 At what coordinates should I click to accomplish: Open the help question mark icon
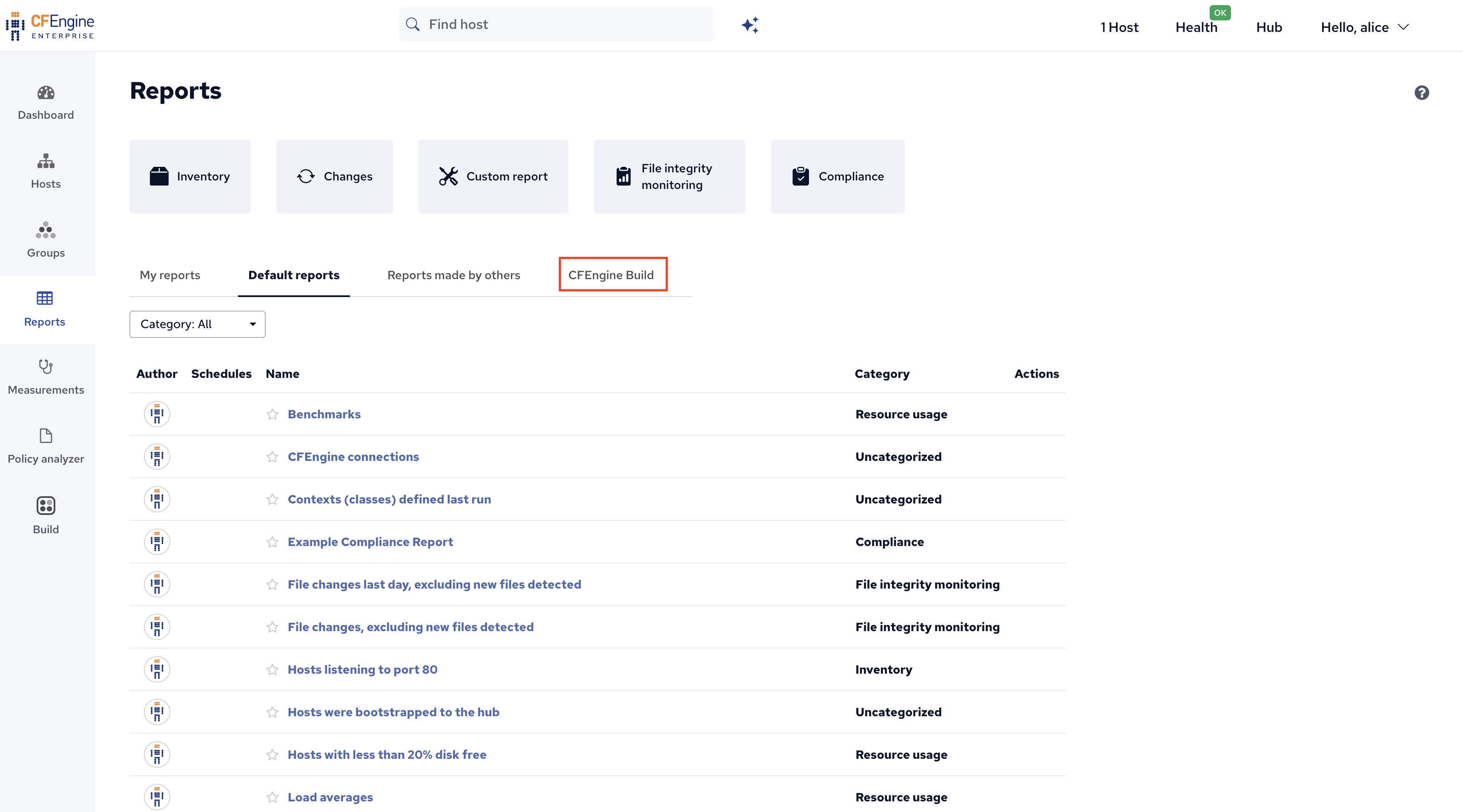point(1422,92)
